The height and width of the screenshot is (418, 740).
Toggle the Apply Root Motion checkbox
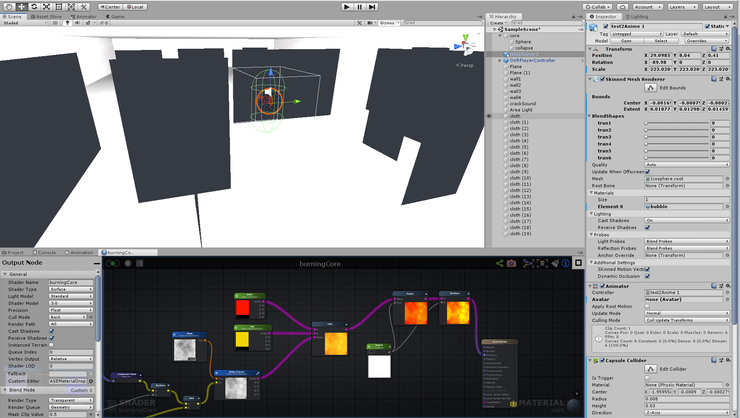click(648, 306)
